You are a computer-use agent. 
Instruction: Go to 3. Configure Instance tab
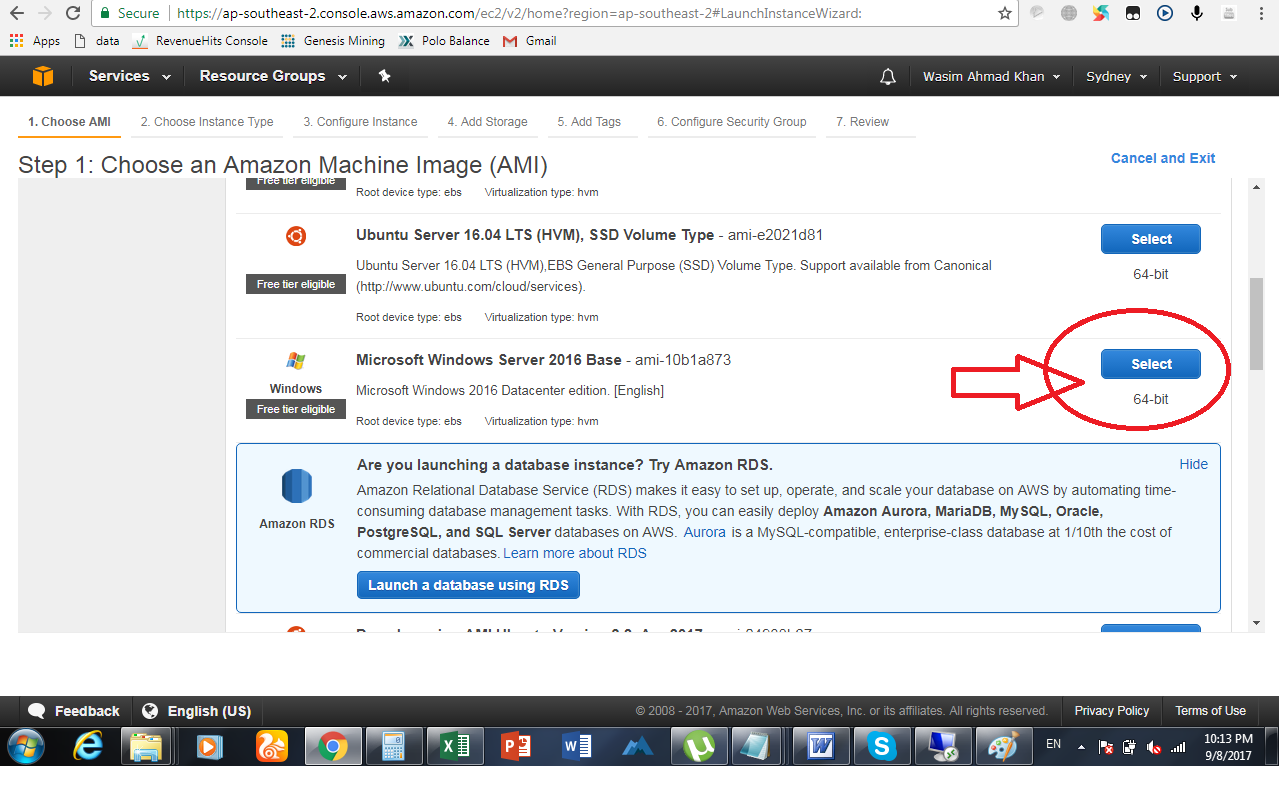pos(360,122)
